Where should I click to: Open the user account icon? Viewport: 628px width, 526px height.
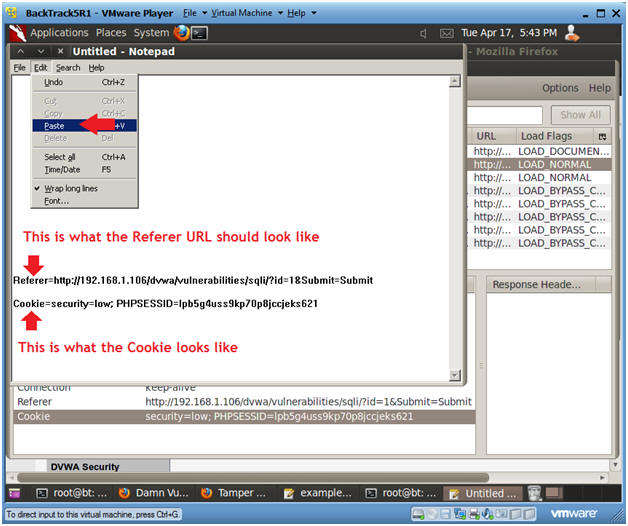[x=572, y=33]
